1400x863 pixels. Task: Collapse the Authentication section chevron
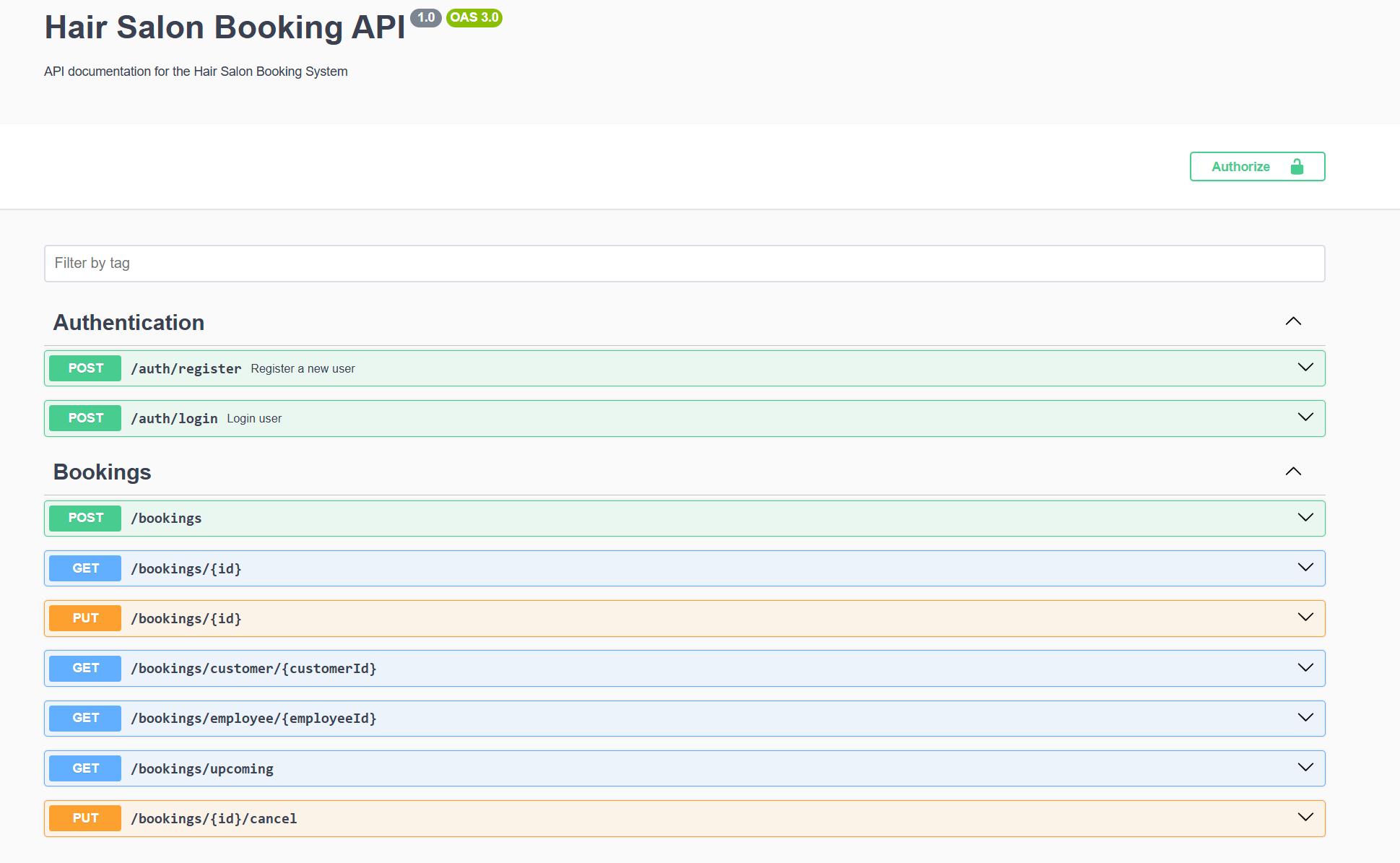click(1293, 321)
